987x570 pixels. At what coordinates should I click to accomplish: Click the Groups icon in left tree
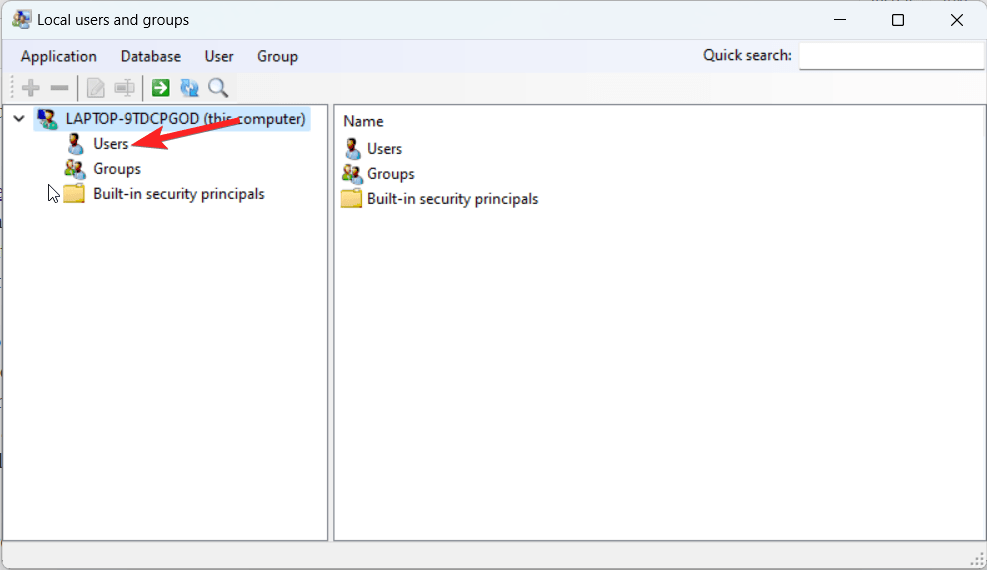coord(75,169)
